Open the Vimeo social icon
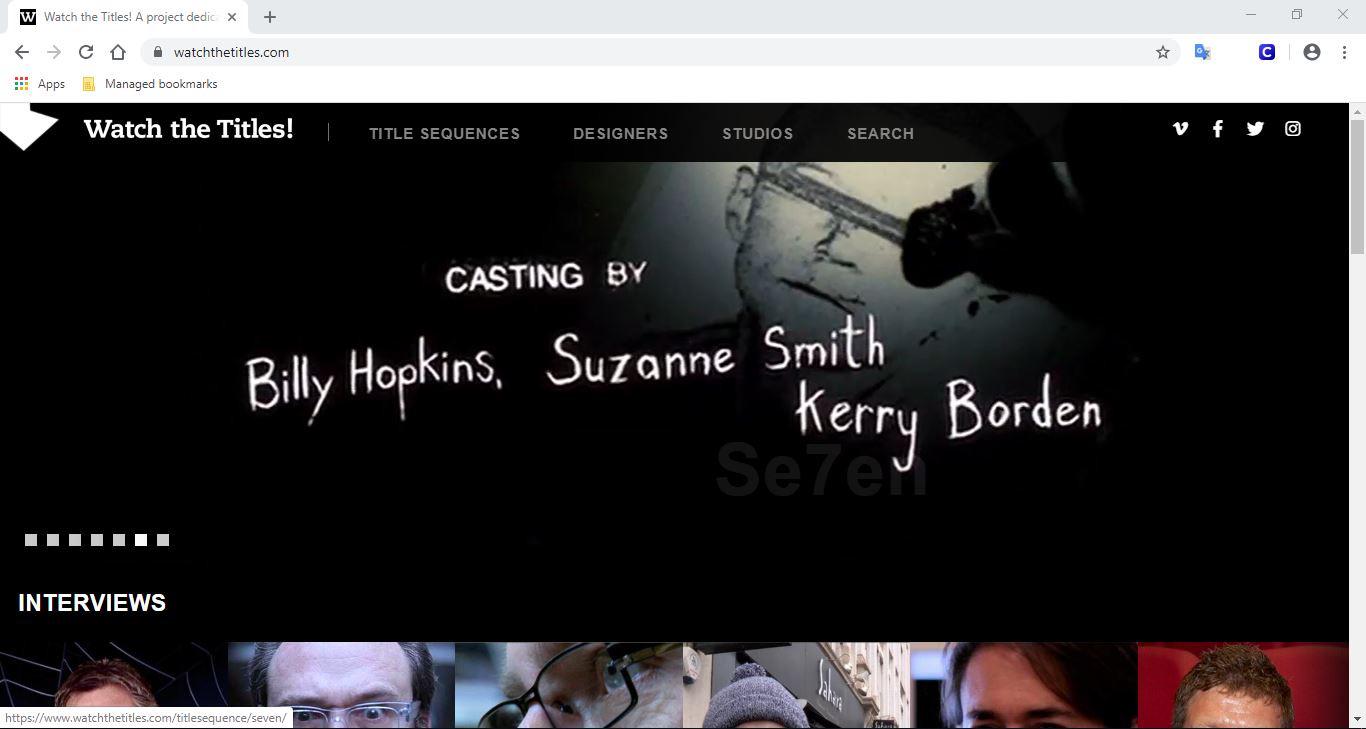This screenshot has width=1366, height=729. [1180, 128]
